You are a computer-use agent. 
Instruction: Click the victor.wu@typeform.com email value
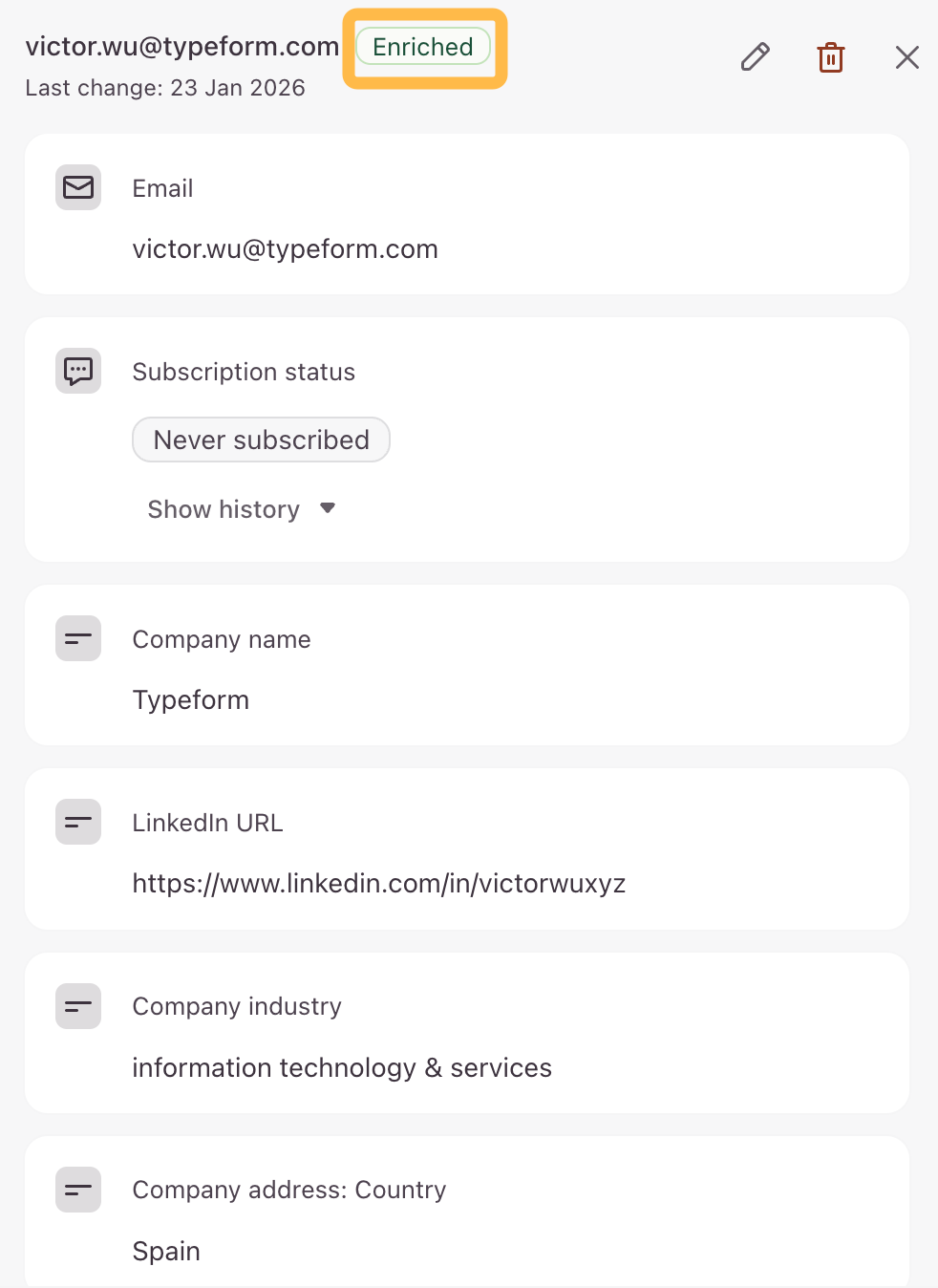pos(285,249)
